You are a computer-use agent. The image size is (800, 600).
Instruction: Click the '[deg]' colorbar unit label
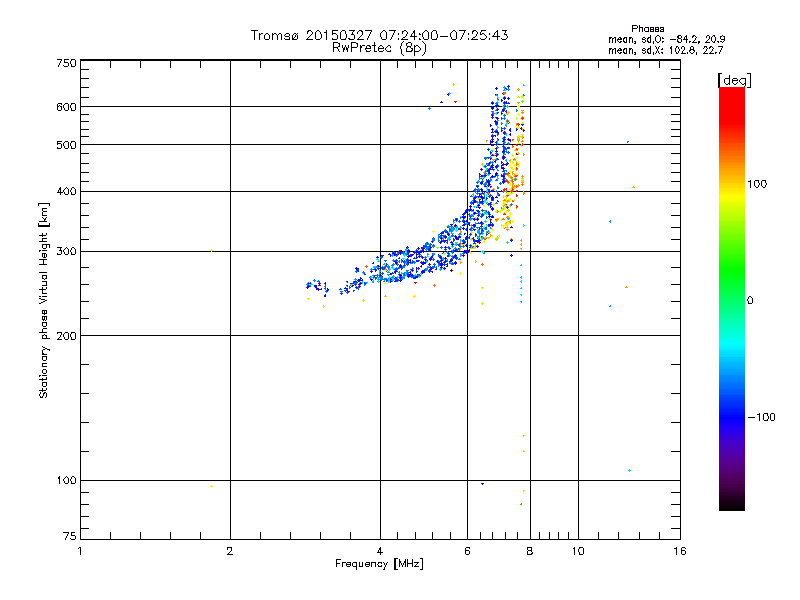tap(734, 80)
